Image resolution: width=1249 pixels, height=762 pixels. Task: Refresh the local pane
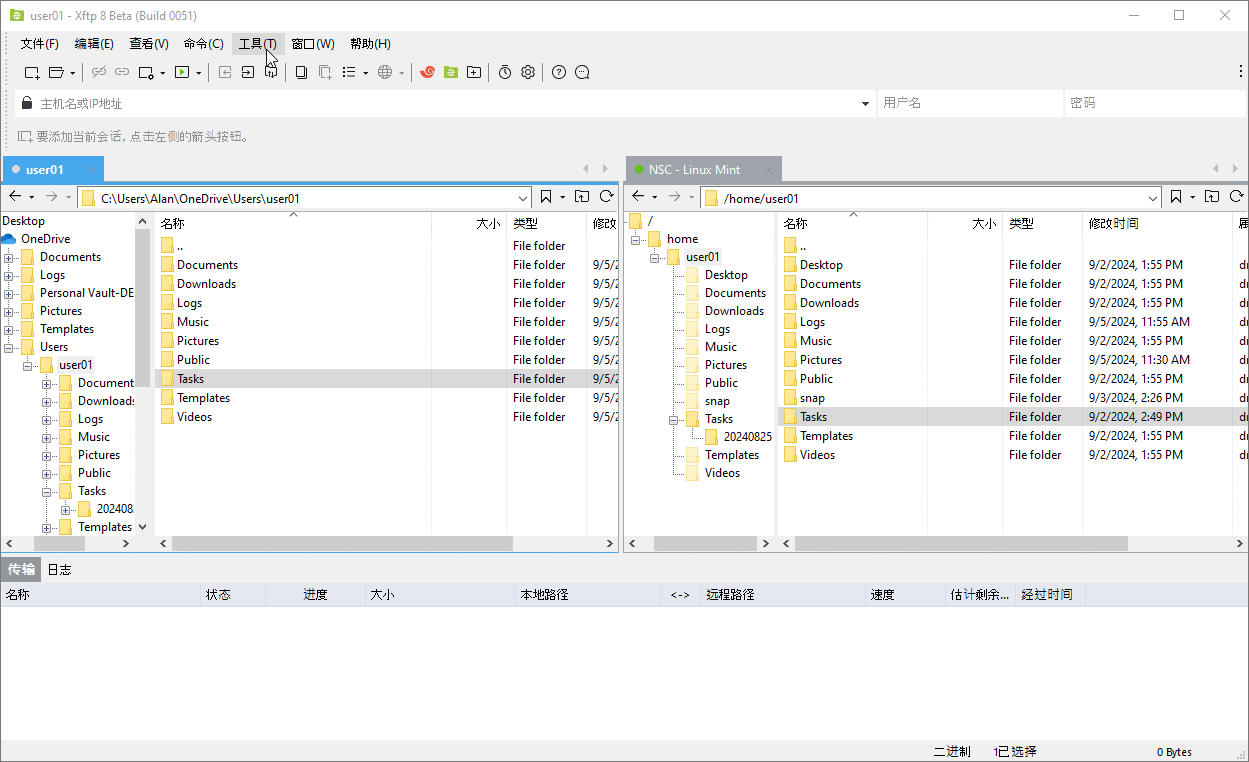point(606,197)
